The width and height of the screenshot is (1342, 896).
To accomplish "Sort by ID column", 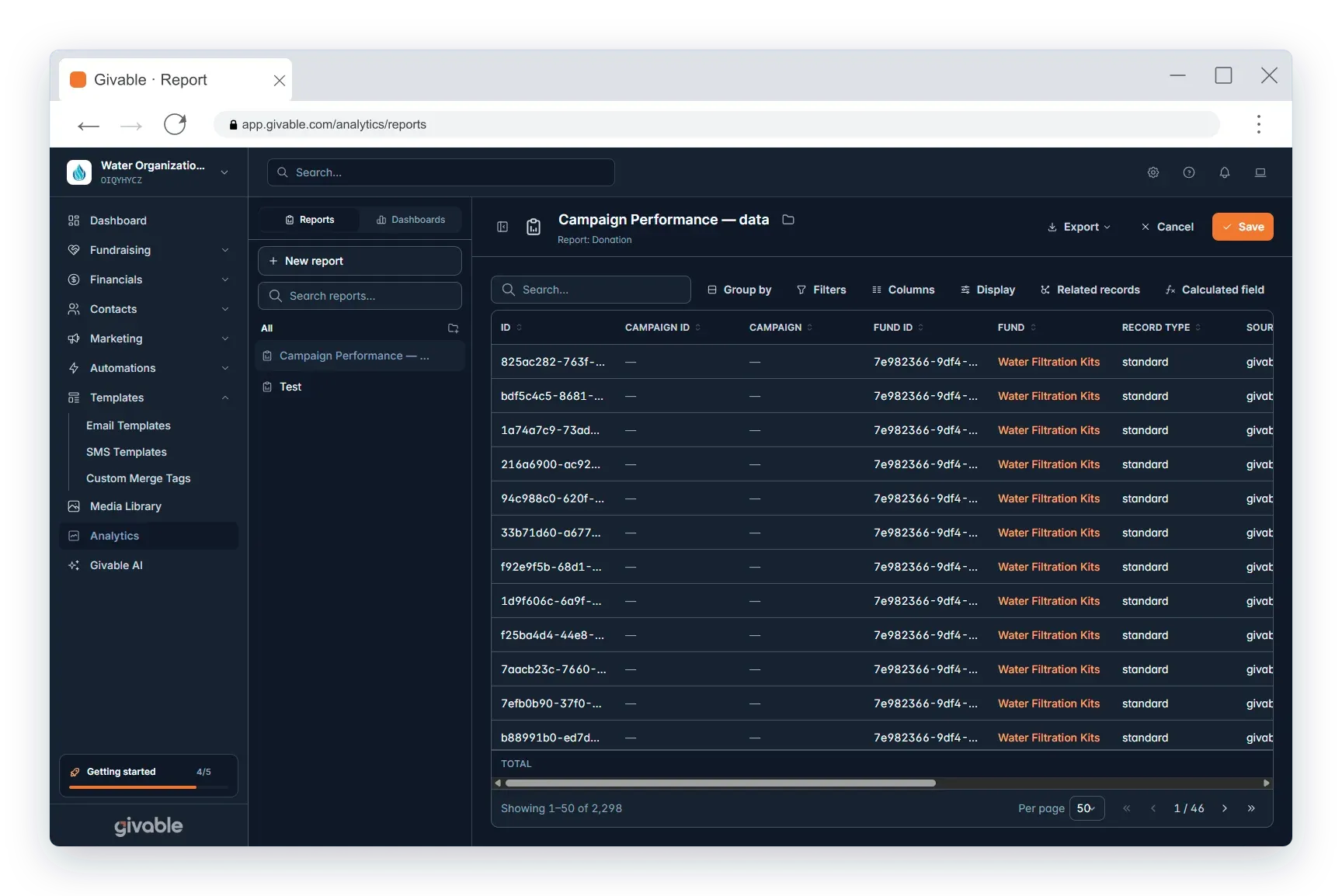I will pos(511,328).
